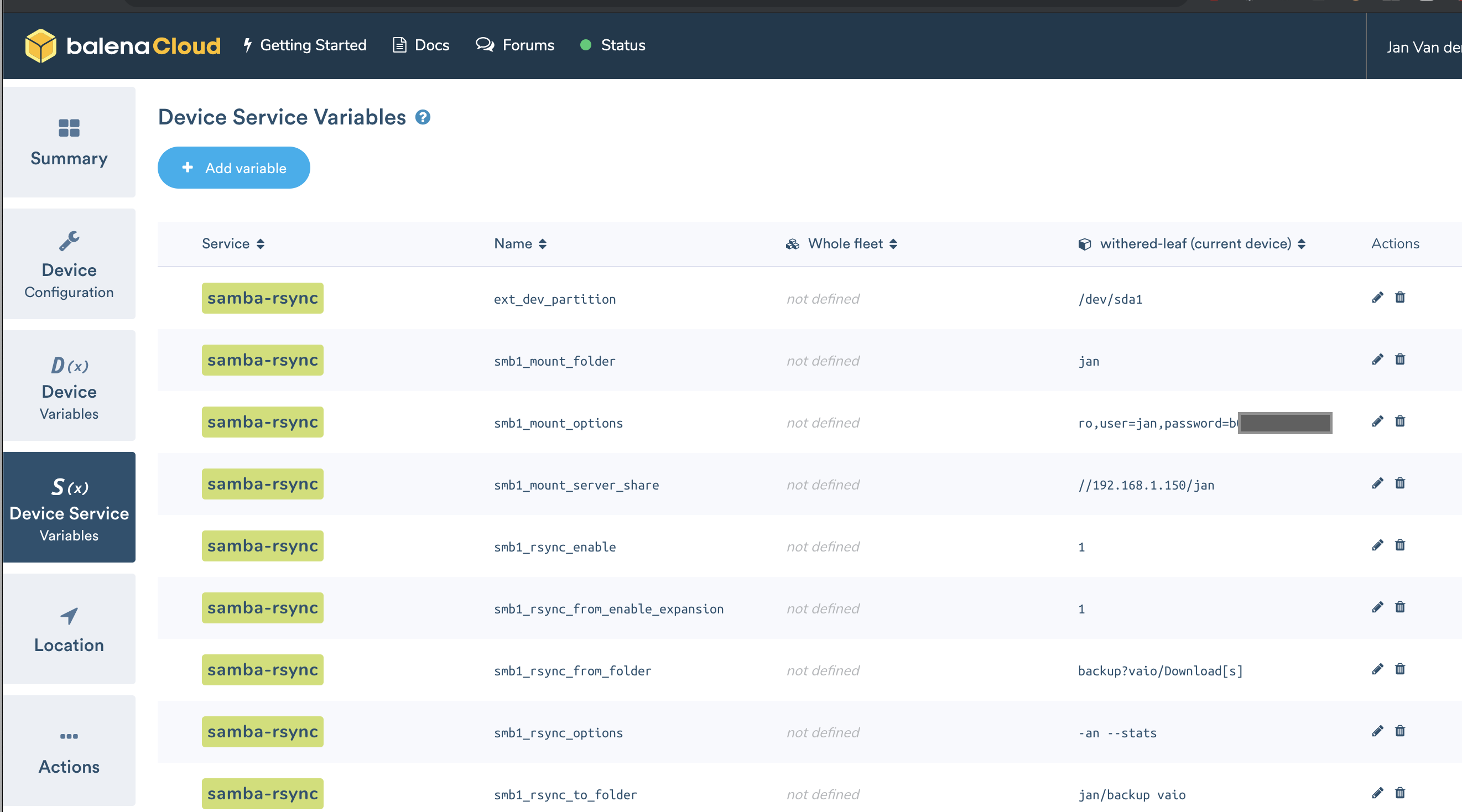Open the Summary sidebar tab
This screenshot has width=1462, height=812.
(69, 142)
